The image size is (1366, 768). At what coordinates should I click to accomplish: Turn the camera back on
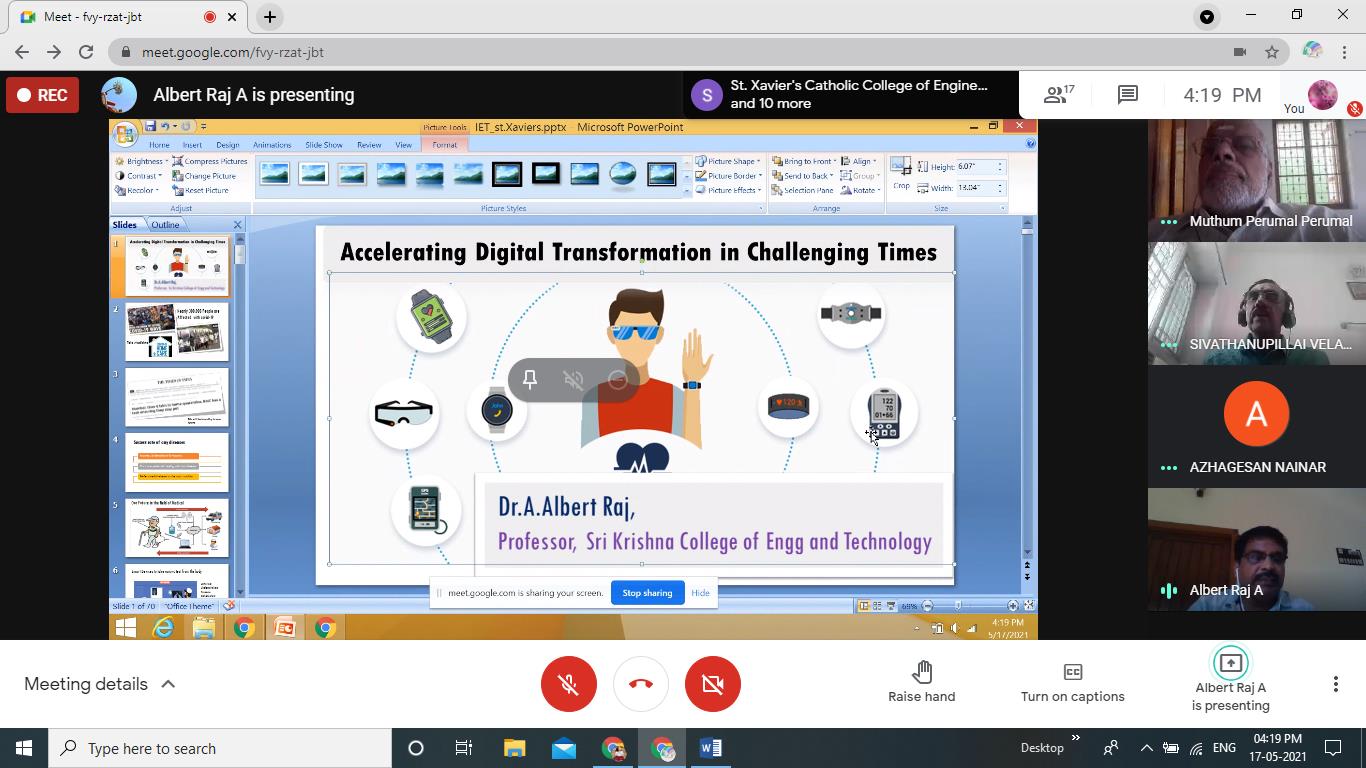click(712, 684)
